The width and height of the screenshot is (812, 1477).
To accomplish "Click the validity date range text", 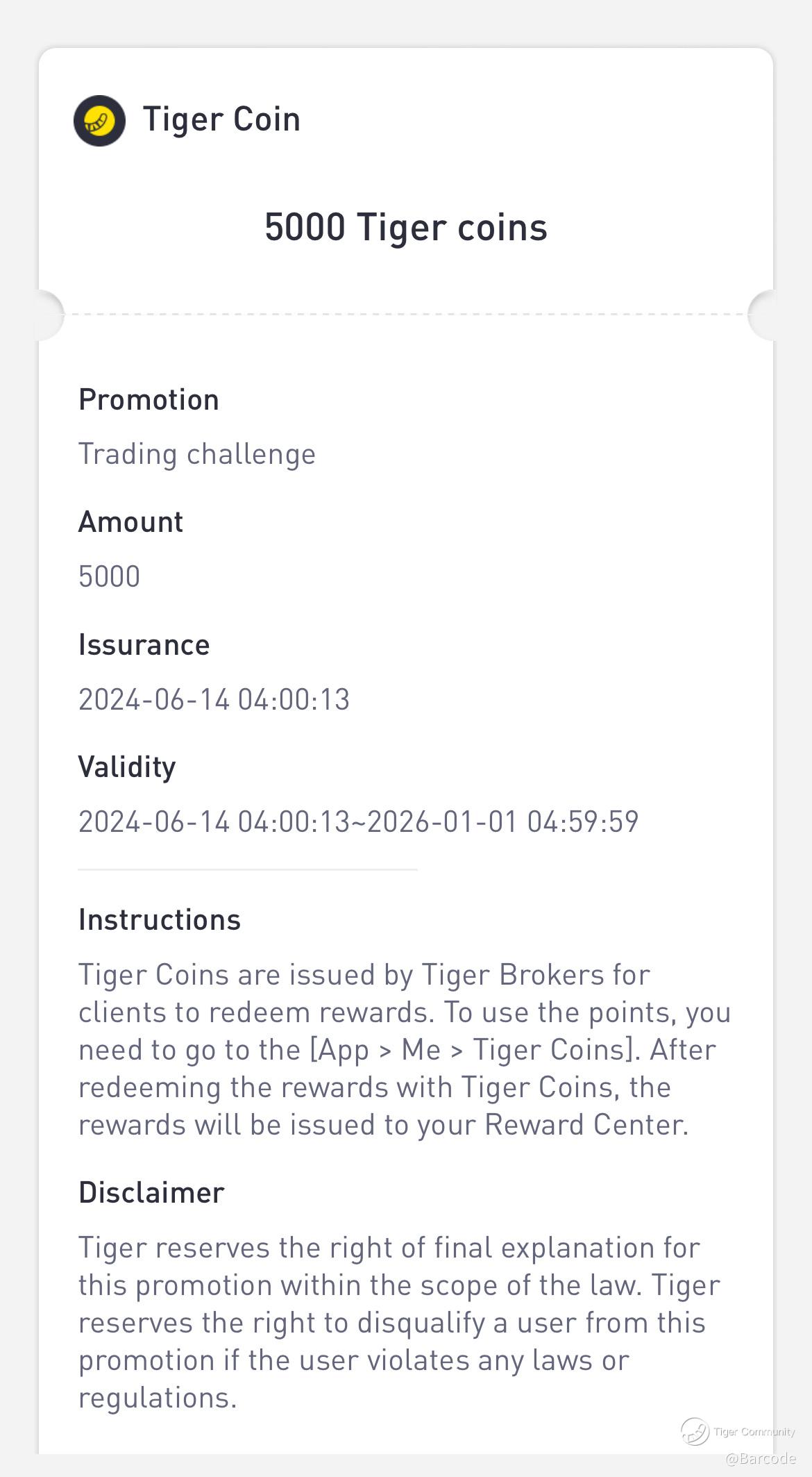I will point(358,821).
